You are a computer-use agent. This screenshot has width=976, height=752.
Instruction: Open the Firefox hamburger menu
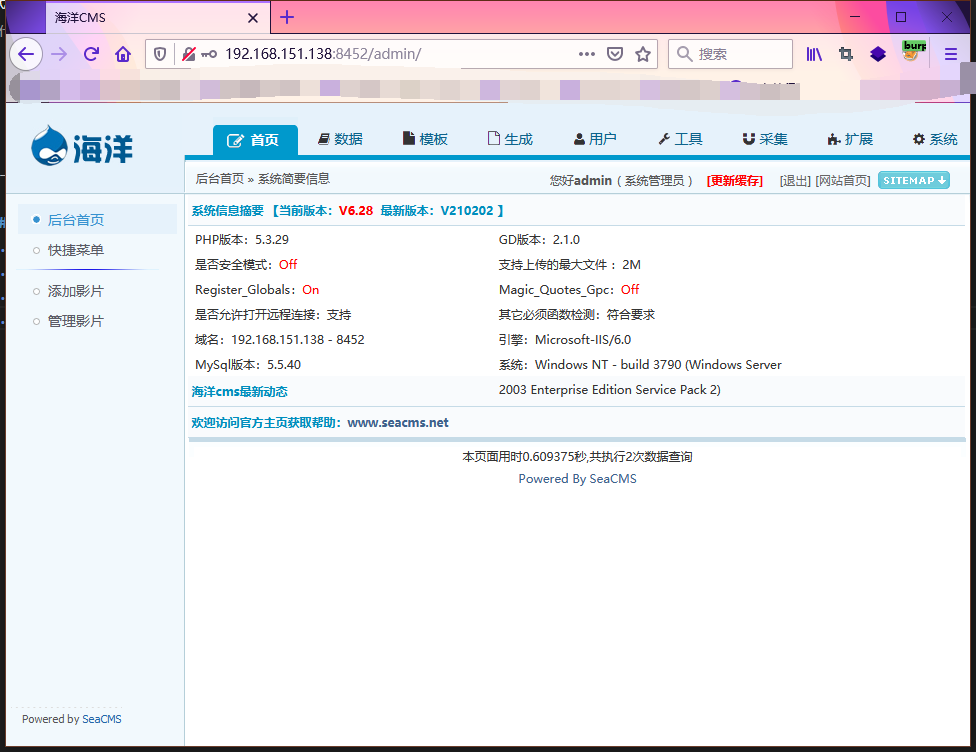click(950, 54)
